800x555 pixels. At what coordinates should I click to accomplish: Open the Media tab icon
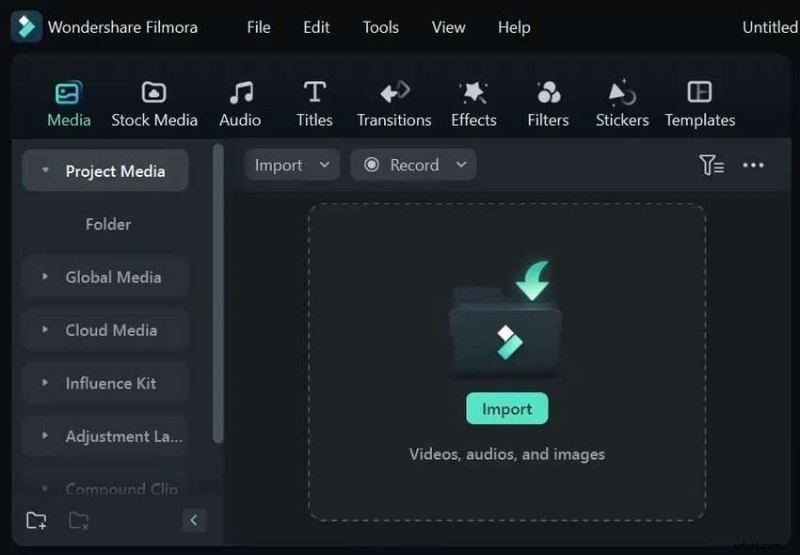pos(68,93)
